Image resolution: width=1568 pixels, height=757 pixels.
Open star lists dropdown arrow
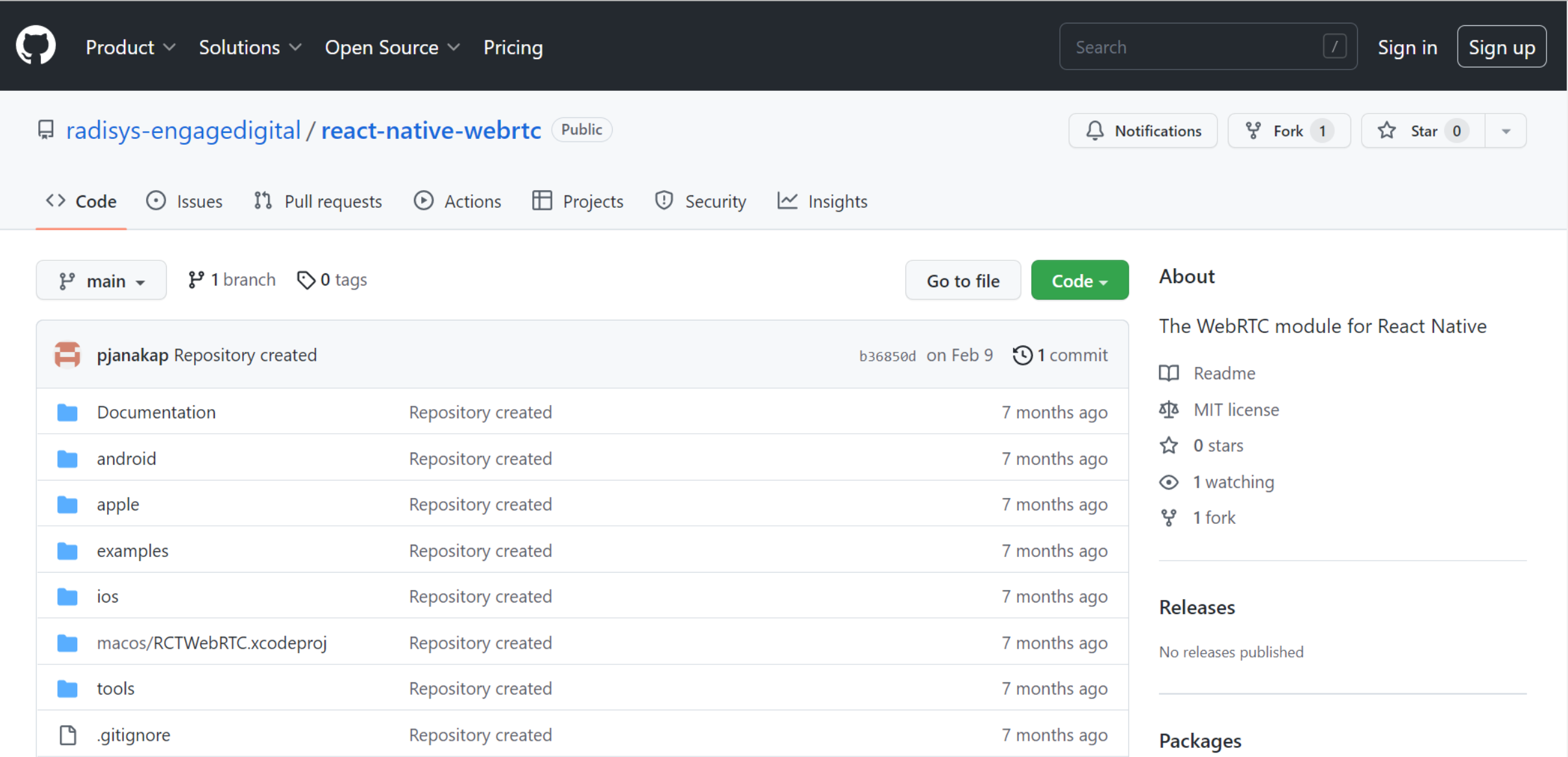coord(1506,130)
